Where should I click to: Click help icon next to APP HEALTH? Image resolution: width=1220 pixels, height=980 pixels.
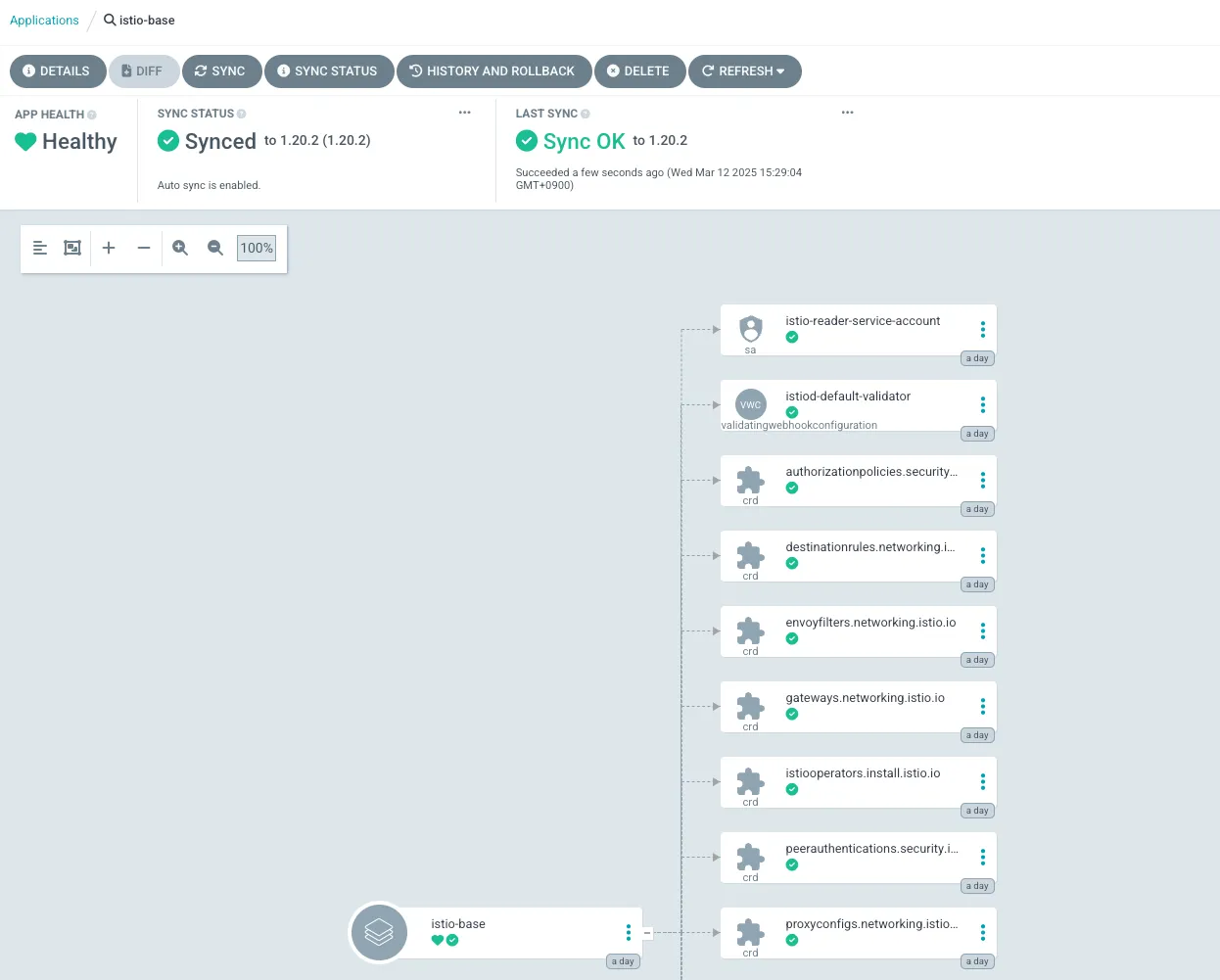coord(92,115)
